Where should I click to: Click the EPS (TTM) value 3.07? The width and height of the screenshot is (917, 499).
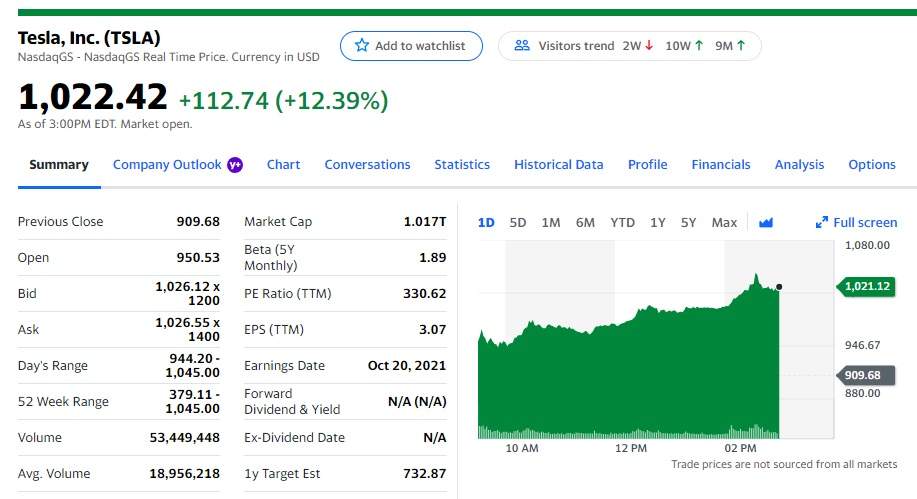(x=433, y=329)
